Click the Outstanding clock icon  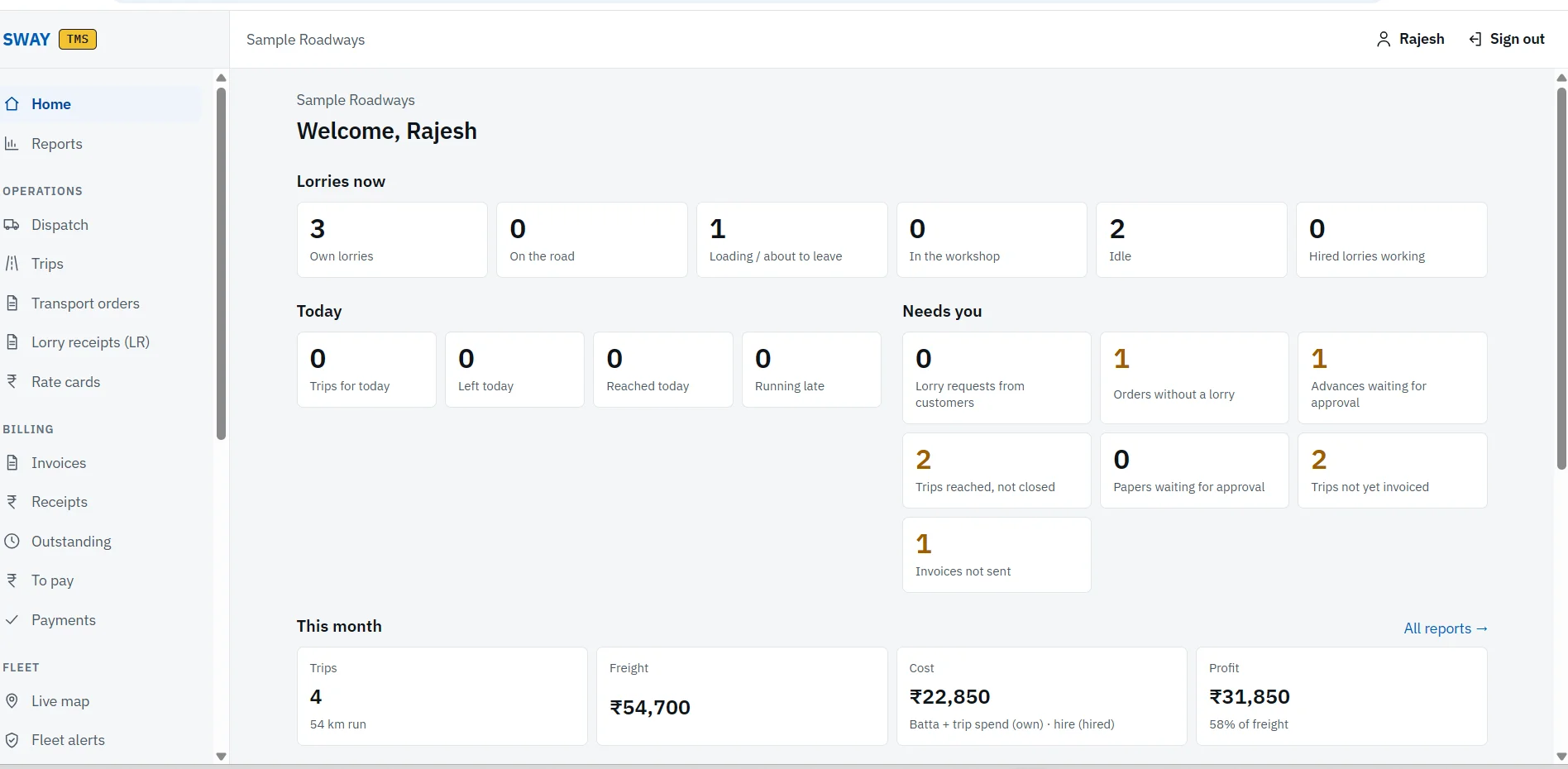point(12,542)
